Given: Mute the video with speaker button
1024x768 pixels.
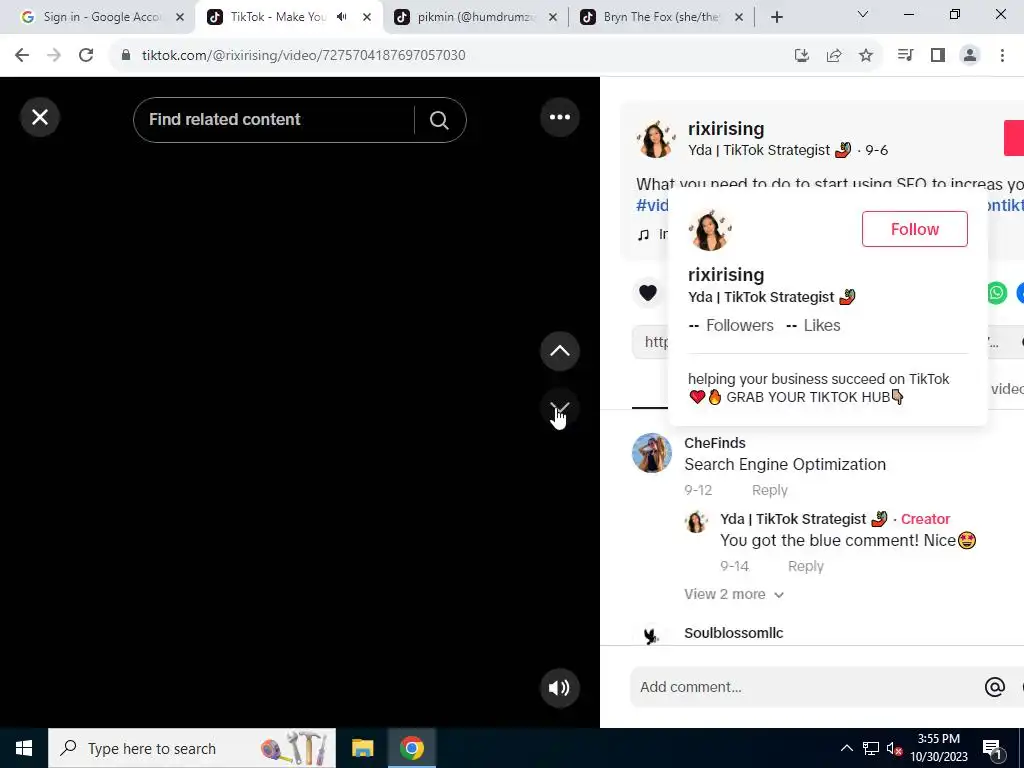Looking at the screenshot, I should [560, 688].
